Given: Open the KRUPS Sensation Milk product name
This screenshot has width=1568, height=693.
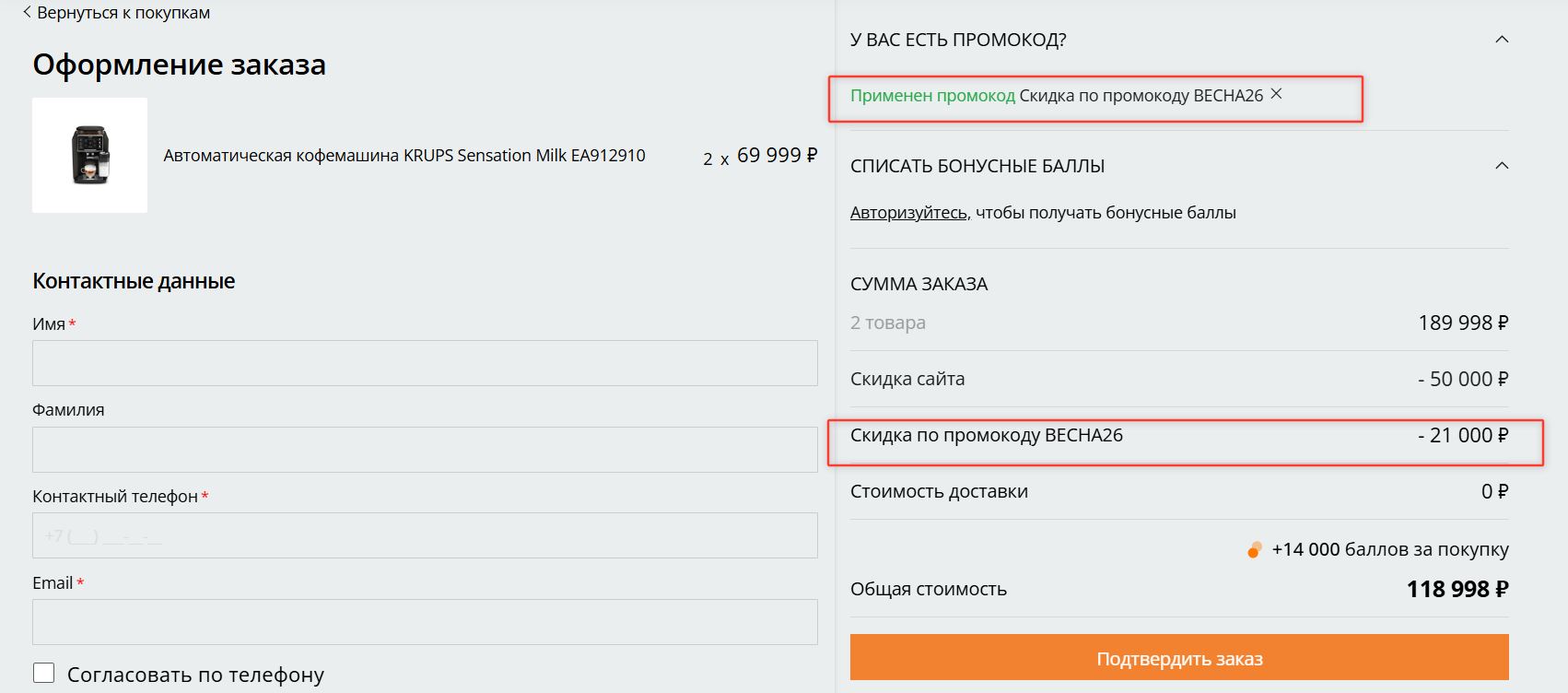Looking at the screenshot, I should click(x=404, y=156).
